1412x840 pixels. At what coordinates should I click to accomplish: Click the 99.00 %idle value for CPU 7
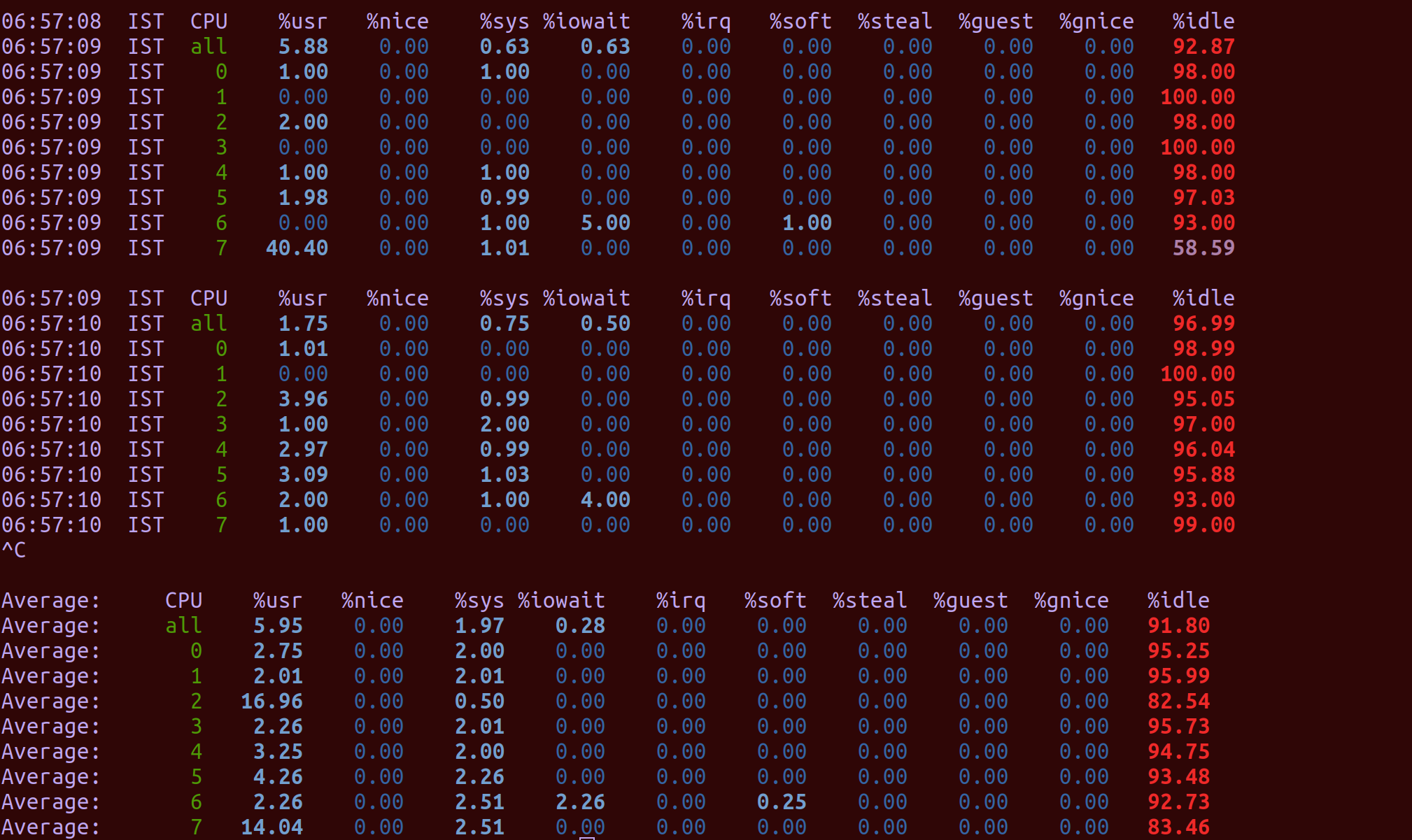[1203, 525]
